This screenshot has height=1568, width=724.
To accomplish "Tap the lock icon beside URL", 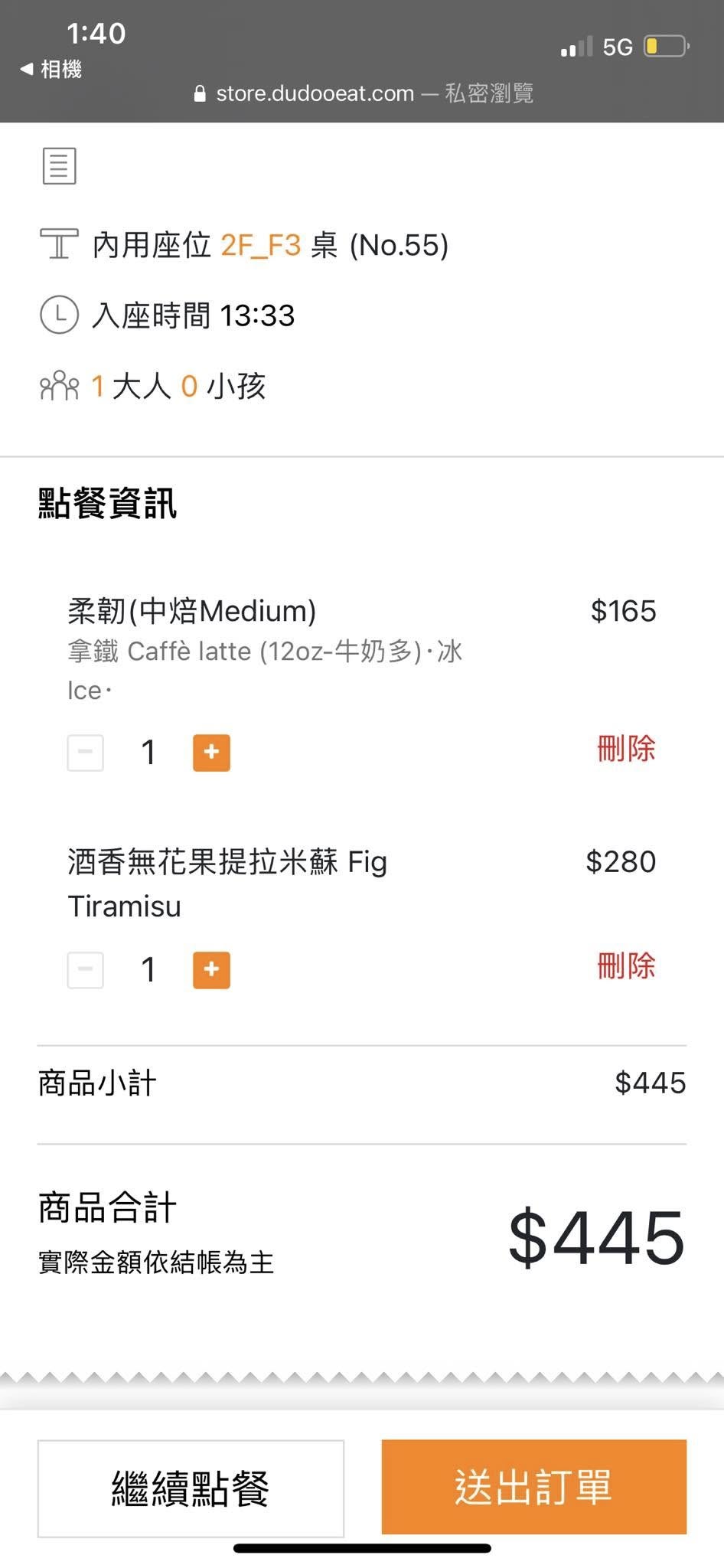I will (x=200, y=93).
